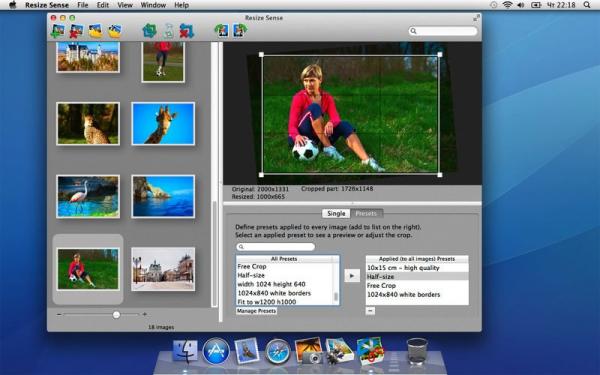Image resolution: width=600 pixels, height=375 pixels.
Task: Click the thumbnail size slider knob
Action: 116,315
